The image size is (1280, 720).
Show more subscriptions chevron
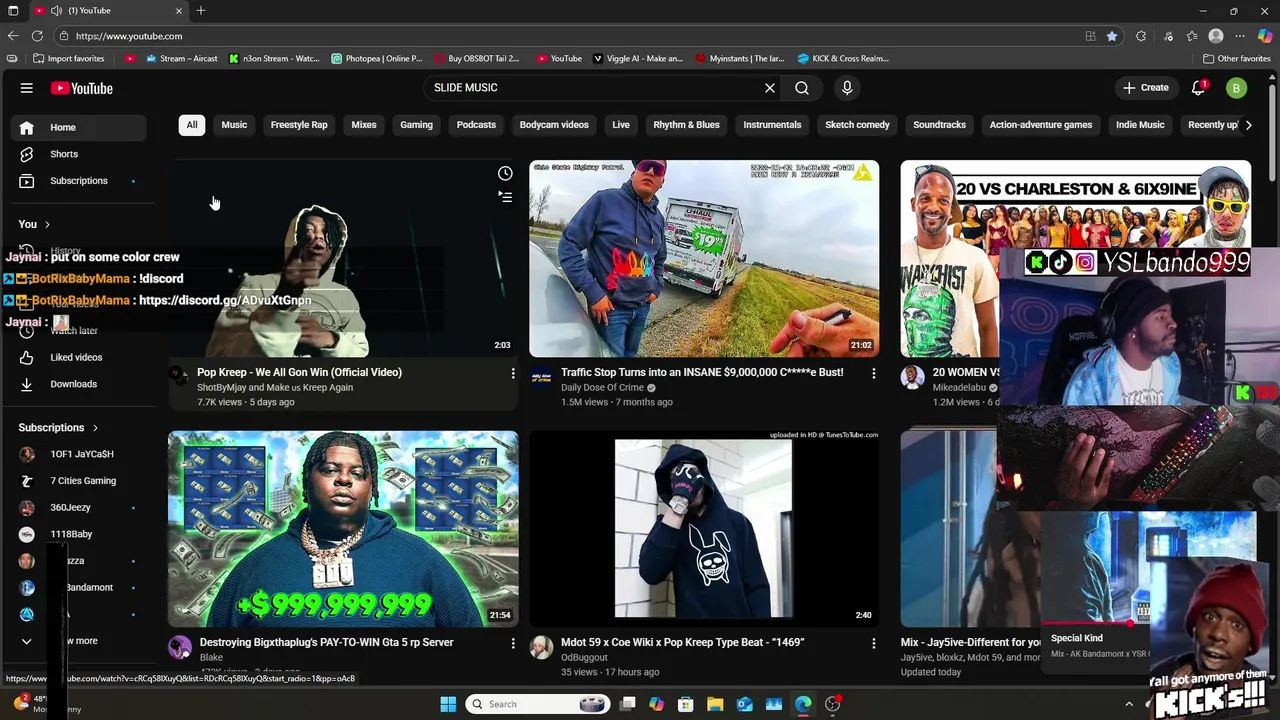click(27, 641)
